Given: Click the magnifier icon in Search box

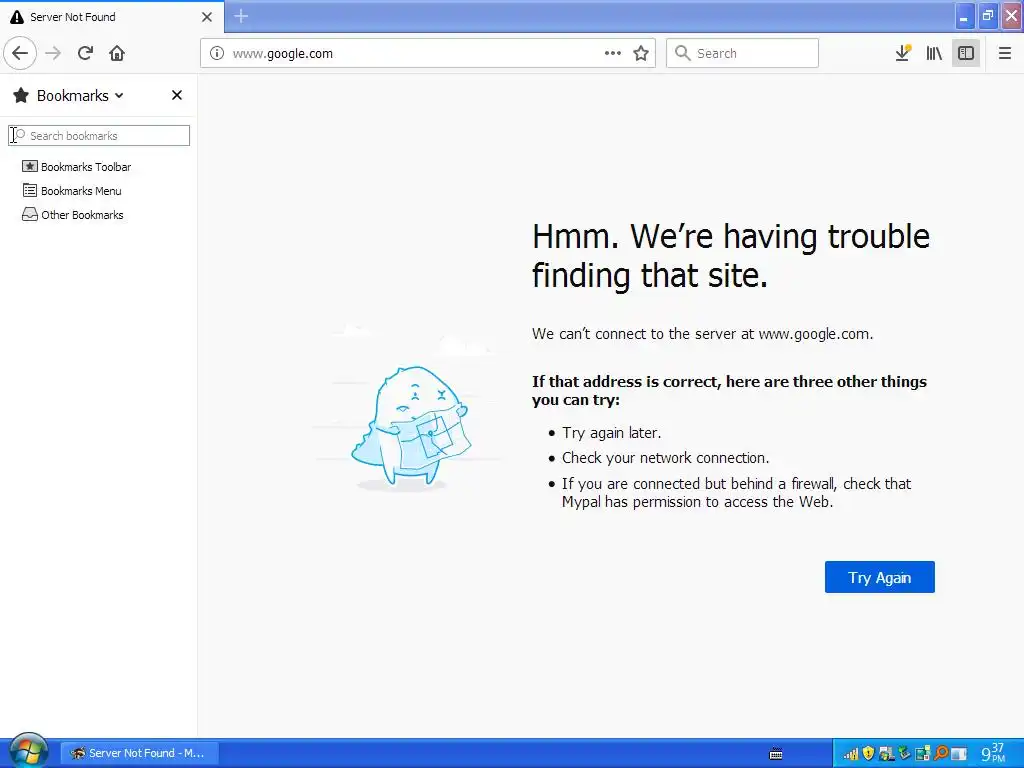Looking at the screenshot, I should (x=682, y=53).
